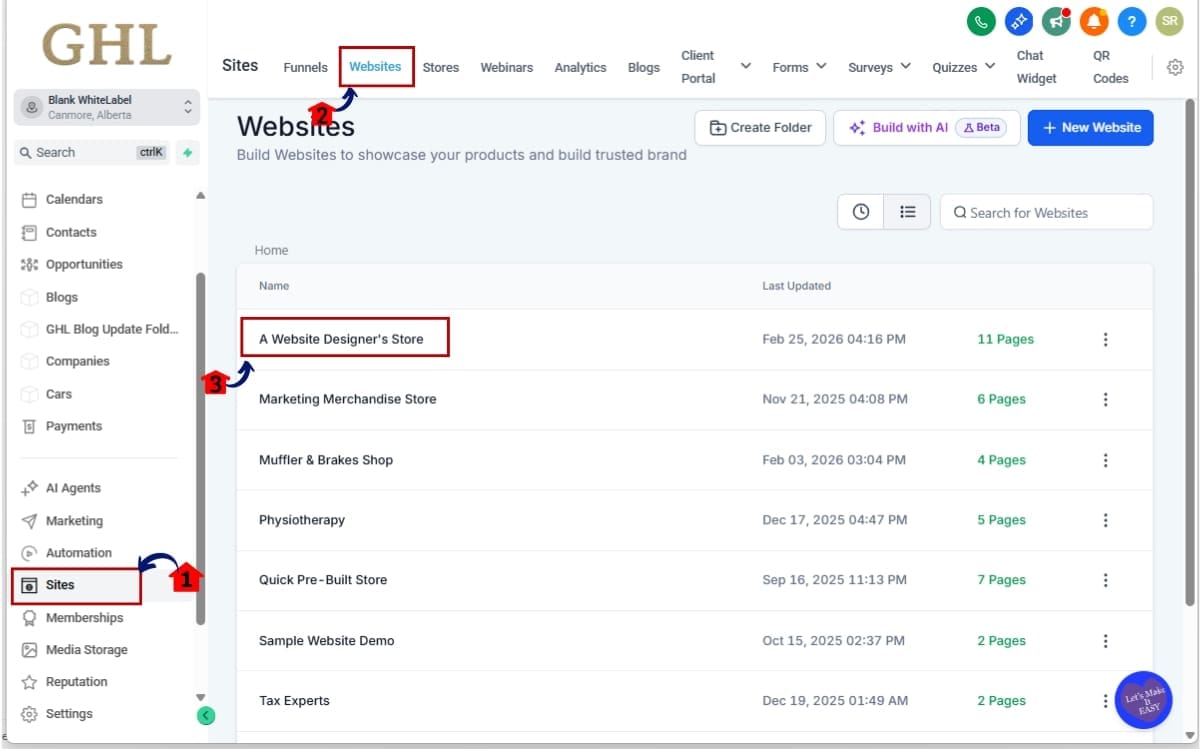Image resolution: width=1200 pixels, height=750 pixels.
Task: Open the megaphone announcements icon
Action: tap(1056, 21)
